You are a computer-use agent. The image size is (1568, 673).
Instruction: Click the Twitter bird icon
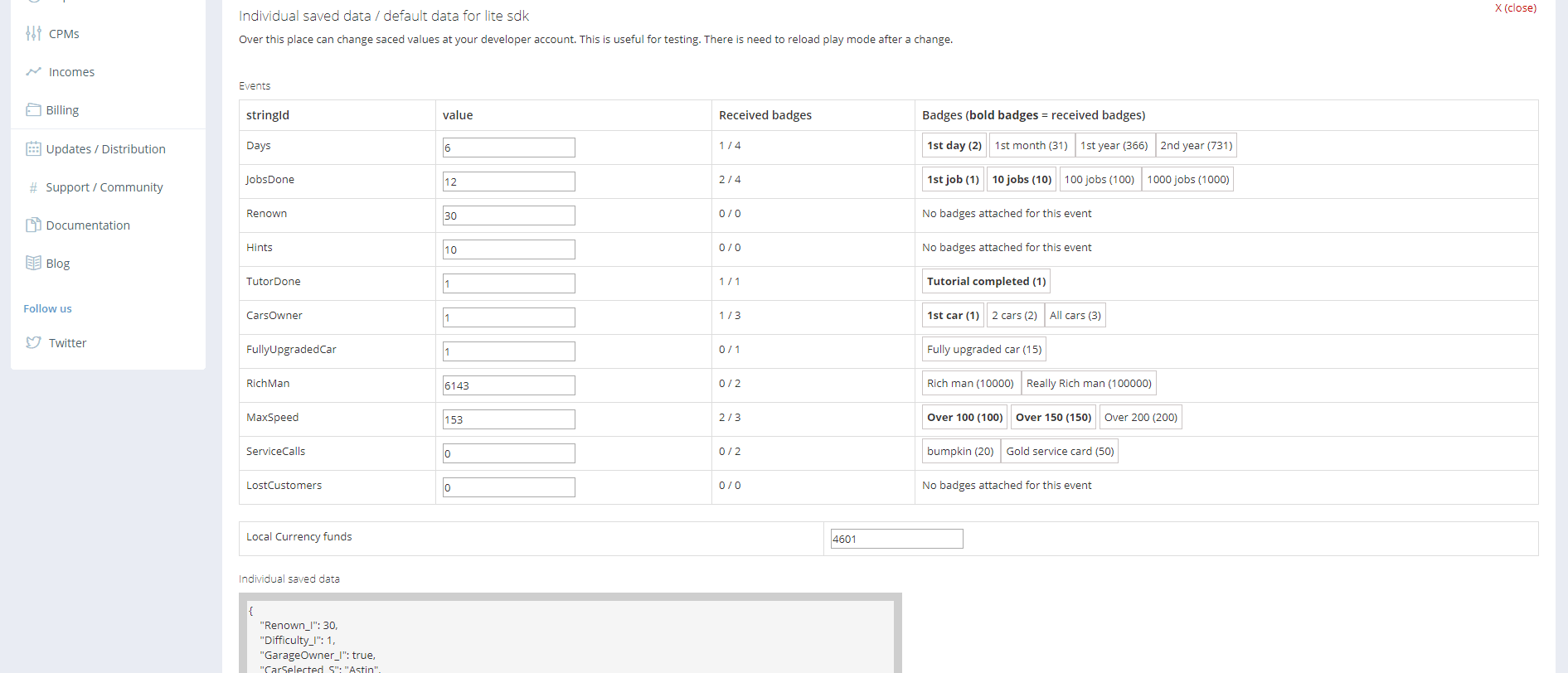33,342
